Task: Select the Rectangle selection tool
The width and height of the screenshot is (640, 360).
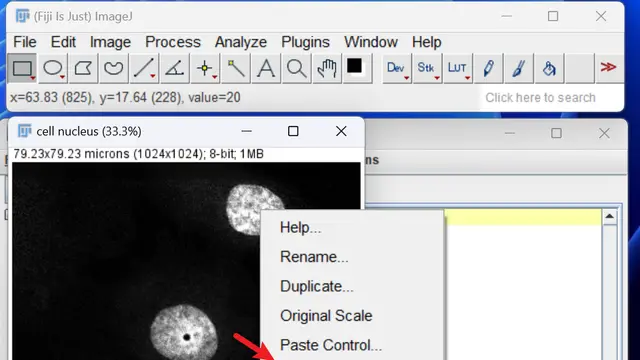Action: point(22,68)
